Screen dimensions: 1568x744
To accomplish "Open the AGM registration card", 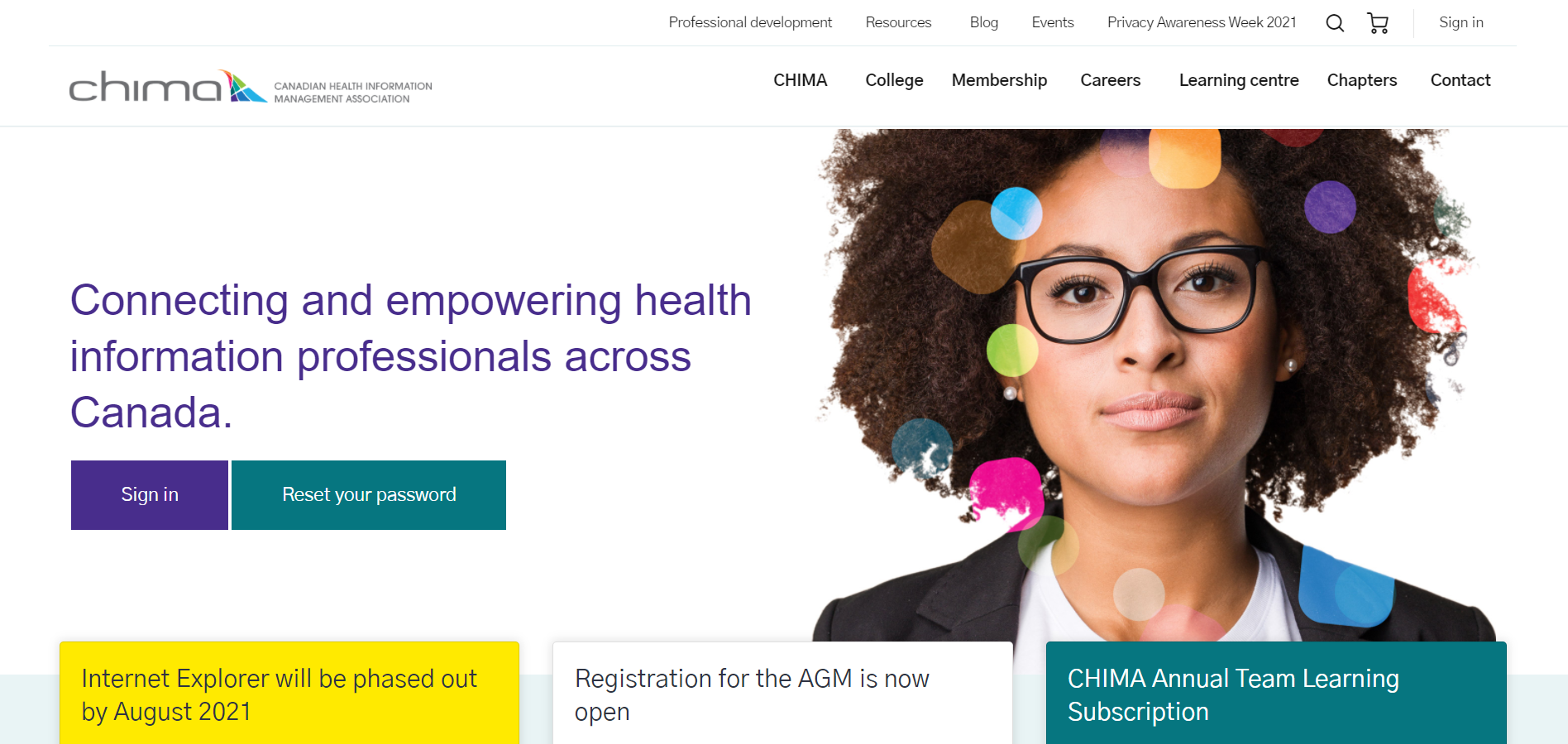I will click(x=782, y=694).
